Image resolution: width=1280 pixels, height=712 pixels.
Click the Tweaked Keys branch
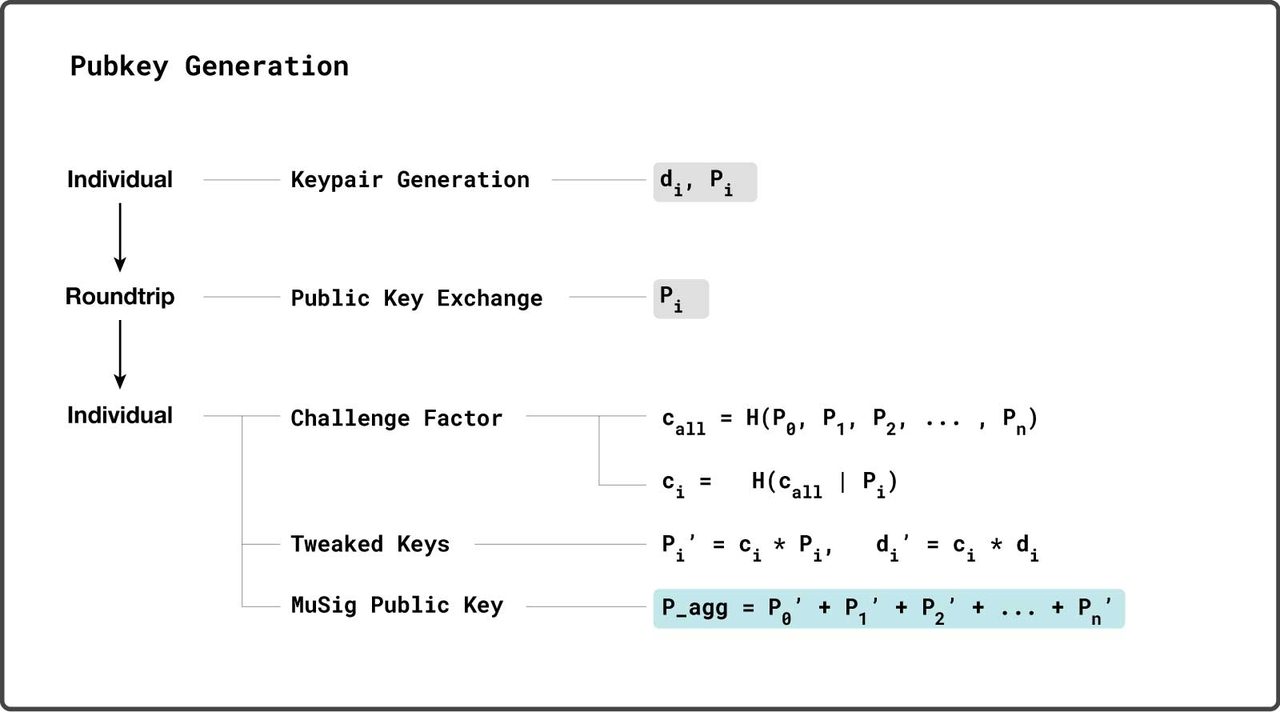[371, 544]
